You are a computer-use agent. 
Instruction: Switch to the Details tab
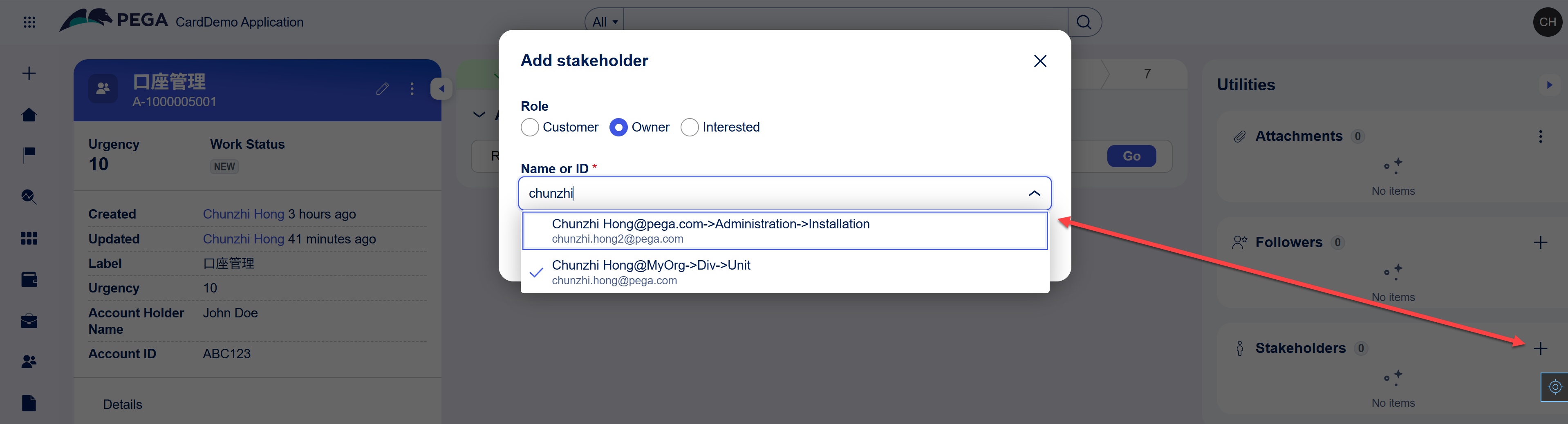[122, 403]
